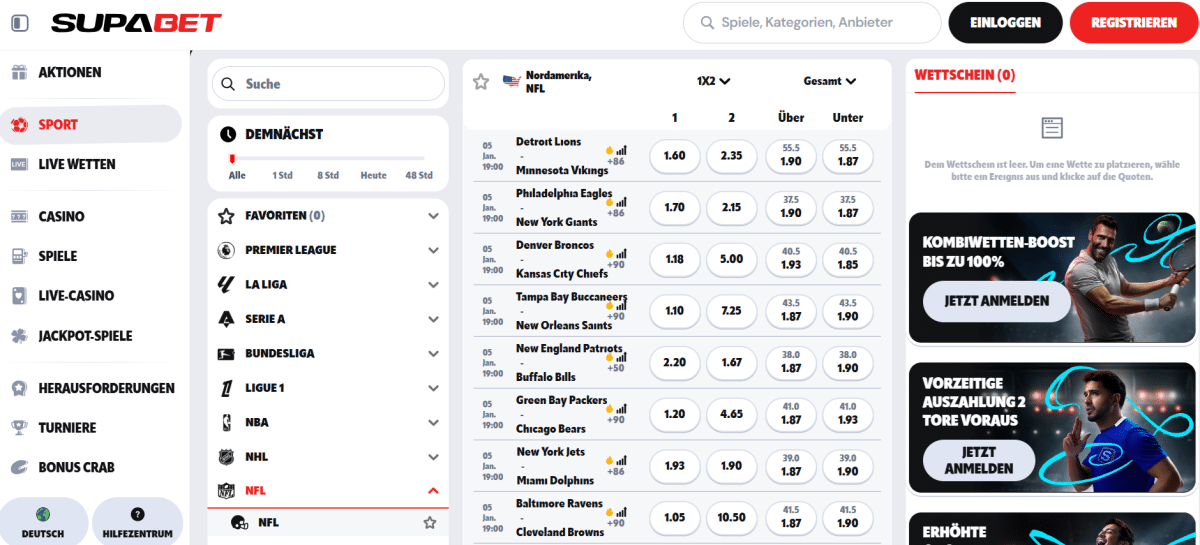Pick Minnesota Vikings odds 2.35
The width and height of the screenshot is (1200, 545).
[x=731, y=155]
